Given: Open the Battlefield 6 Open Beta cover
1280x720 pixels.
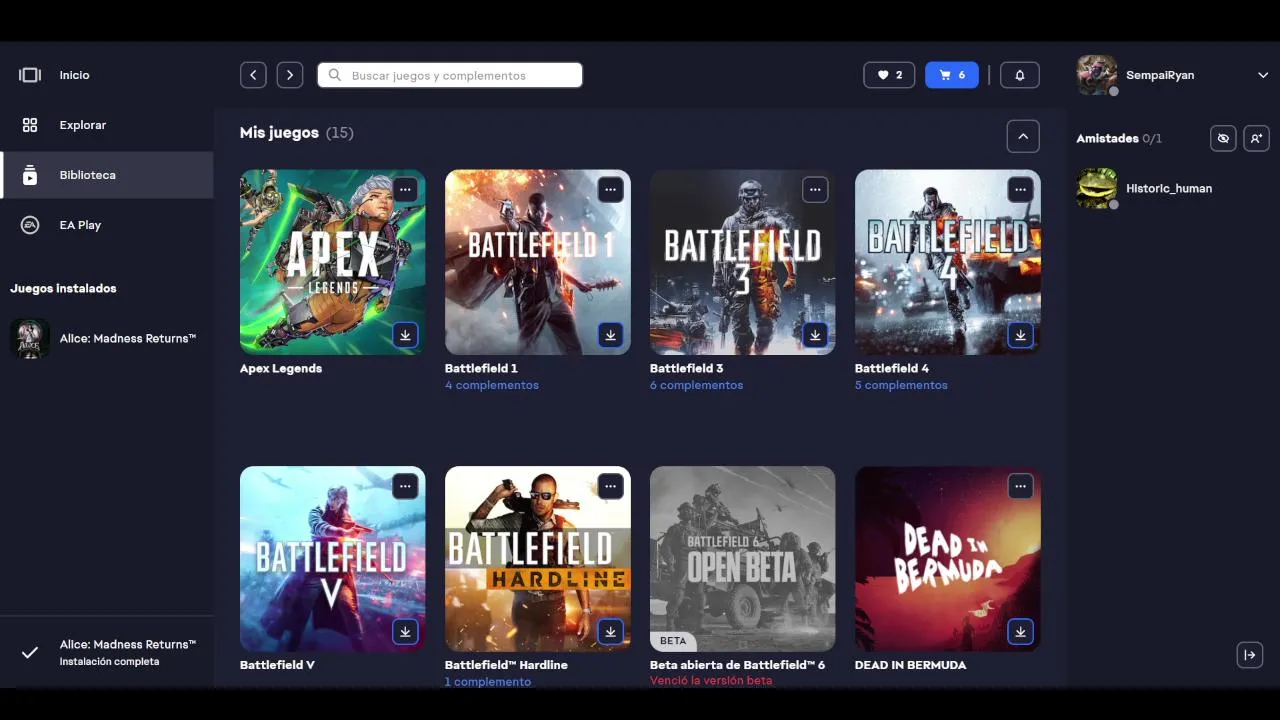Looking at the screenshot, I should [743, 559].
